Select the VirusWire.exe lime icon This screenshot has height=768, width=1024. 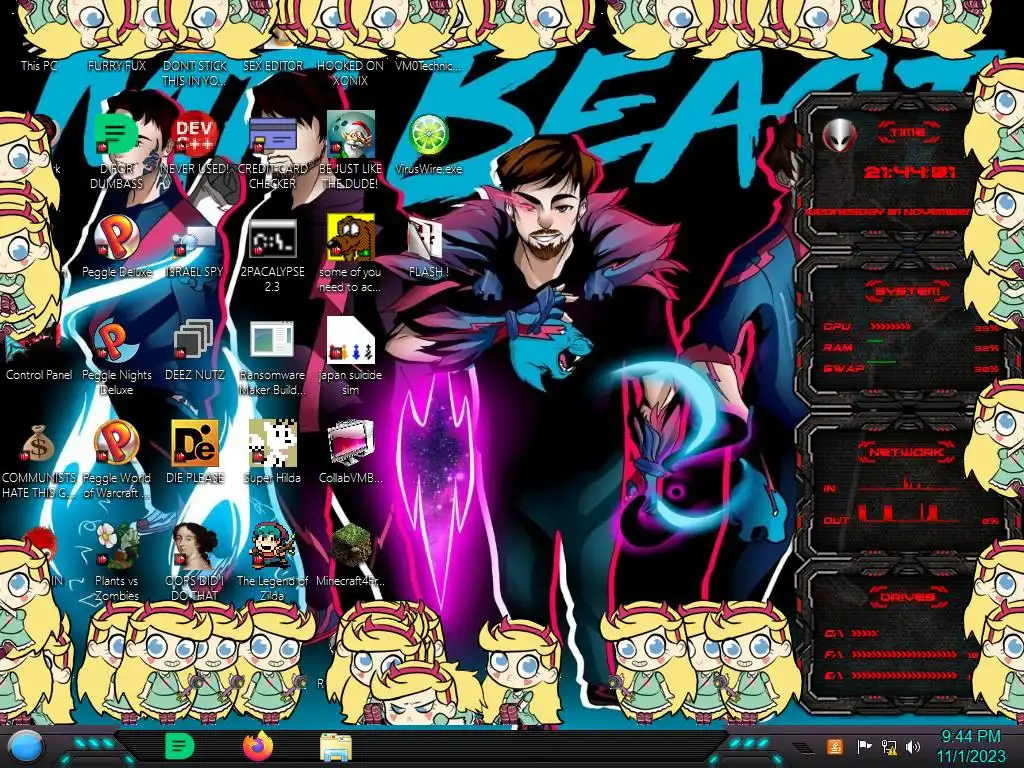pyautogui.click(x=428, y=135)
